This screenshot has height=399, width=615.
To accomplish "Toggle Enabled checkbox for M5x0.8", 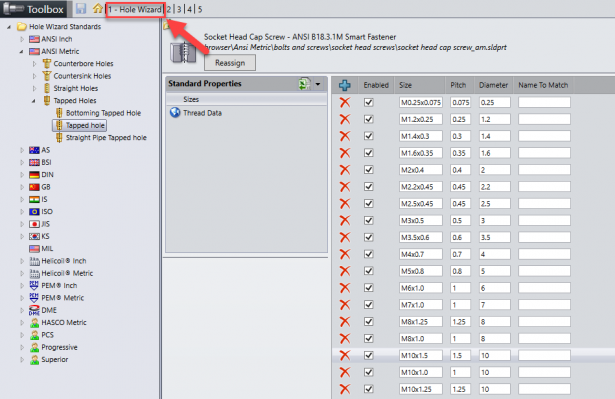I will (x=368, y=271).
